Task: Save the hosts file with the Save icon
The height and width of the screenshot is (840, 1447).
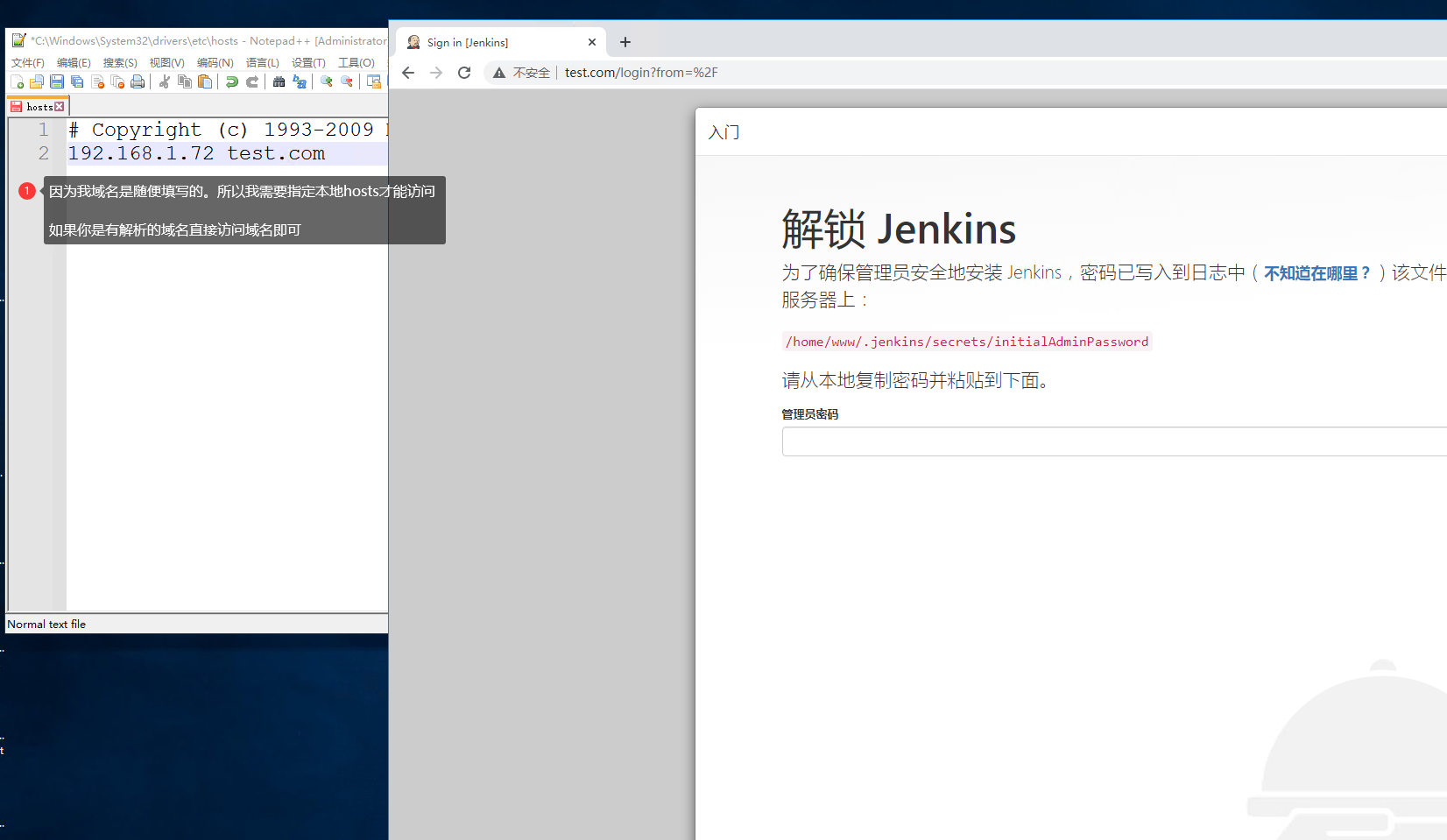Action: coord(57,81)
